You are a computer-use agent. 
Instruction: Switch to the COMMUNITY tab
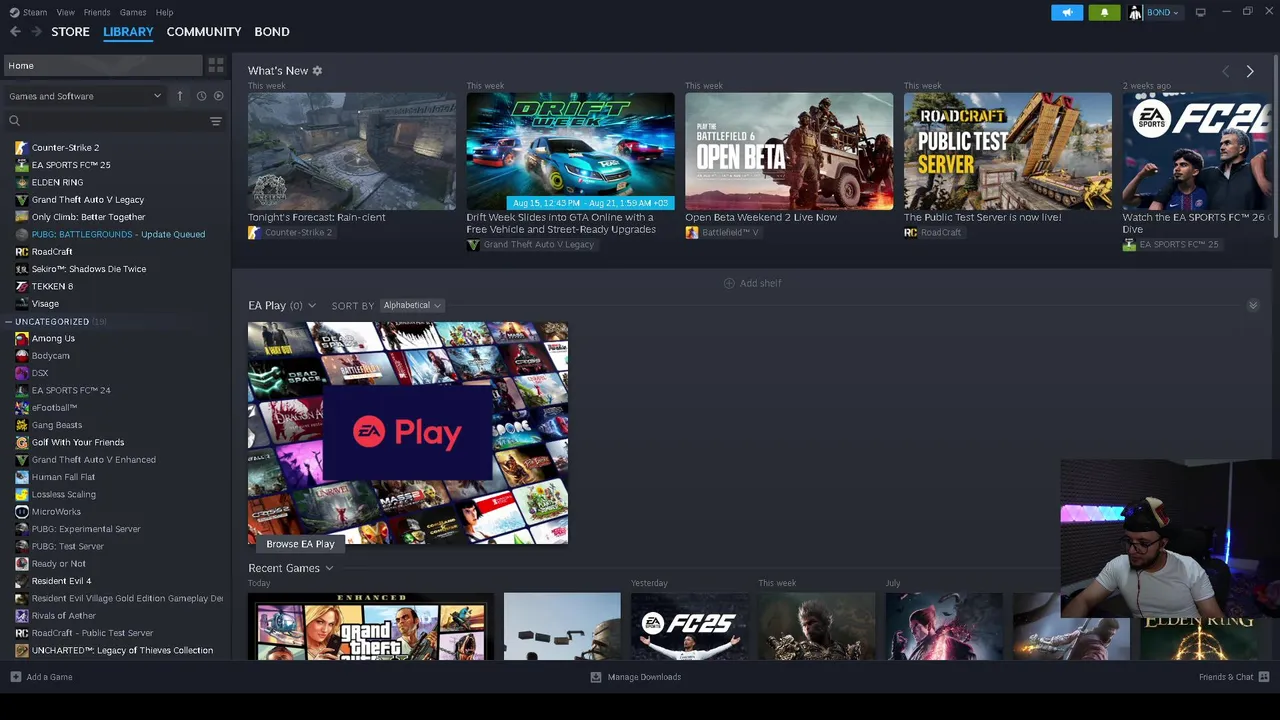(204, 32)
